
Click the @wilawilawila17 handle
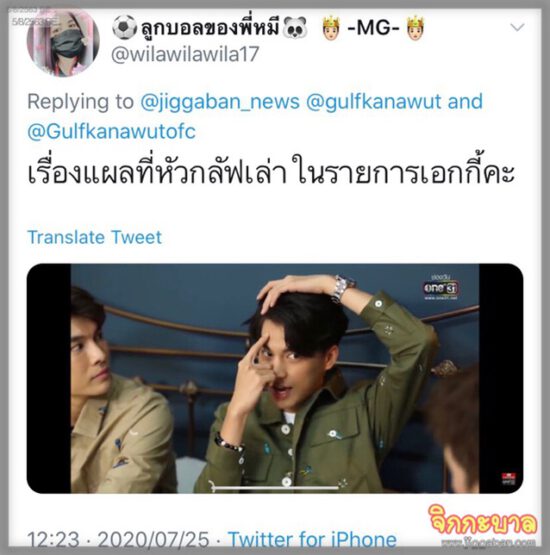pos(185,54)
